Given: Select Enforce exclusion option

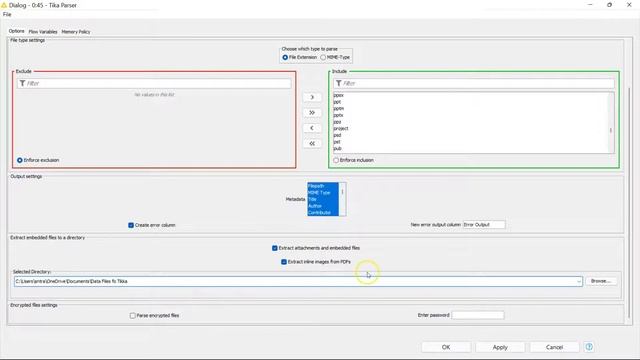Looking at the screenshot, I should point(20,160).
